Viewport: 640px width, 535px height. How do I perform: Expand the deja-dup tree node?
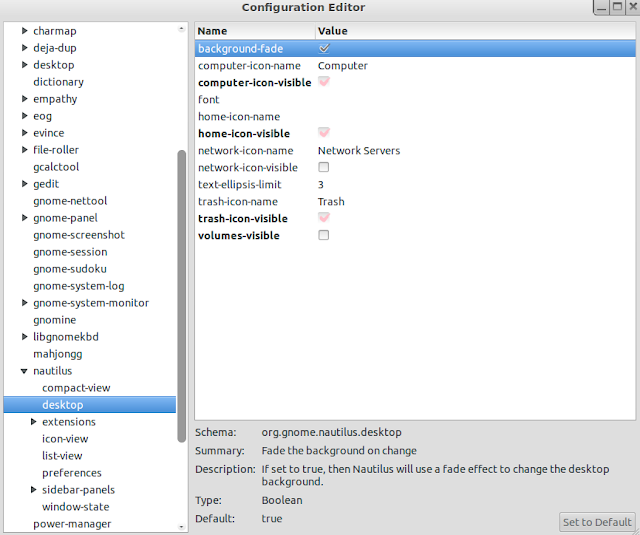(24, 48)
